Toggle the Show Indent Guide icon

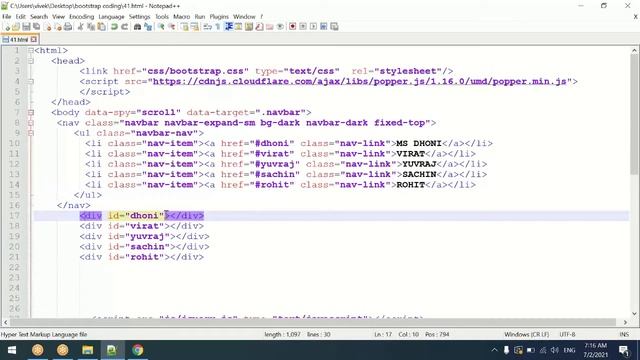[229, 27]
